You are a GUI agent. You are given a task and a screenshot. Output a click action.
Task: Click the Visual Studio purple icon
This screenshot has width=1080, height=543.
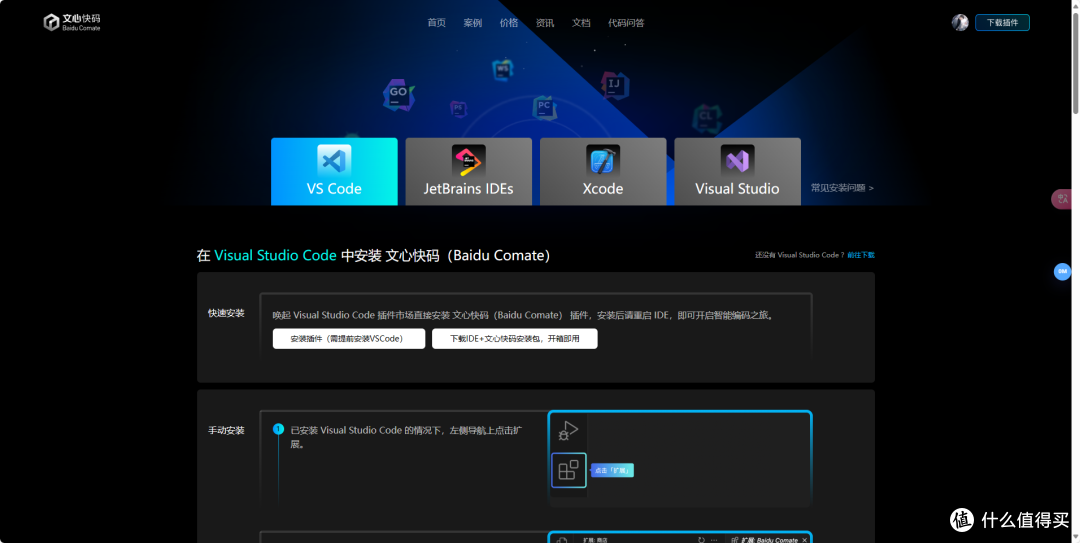click(737, 161)
